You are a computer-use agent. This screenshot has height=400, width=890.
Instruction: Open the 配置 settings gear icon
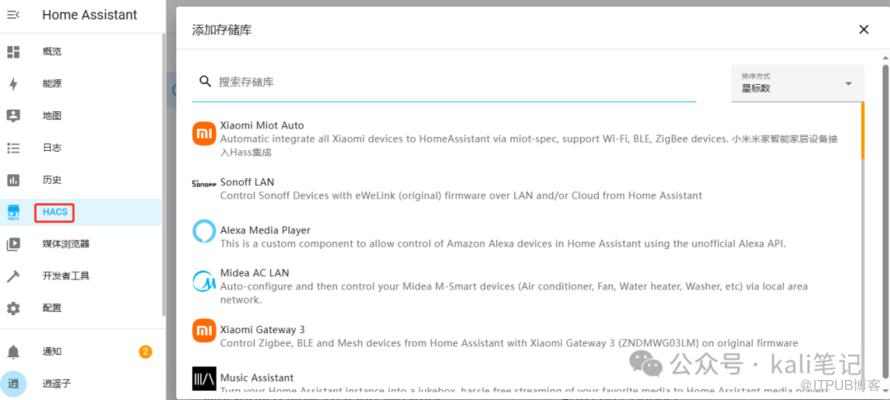point(14,308)
